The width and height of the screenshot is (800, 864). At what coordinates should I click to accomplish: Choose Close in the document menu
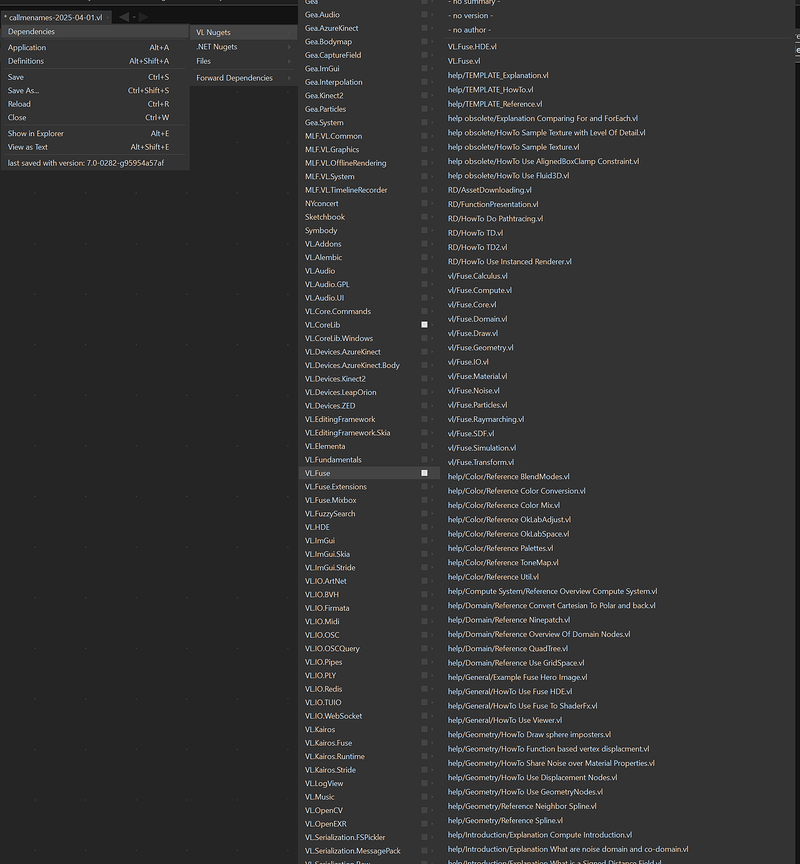[95, 117]
